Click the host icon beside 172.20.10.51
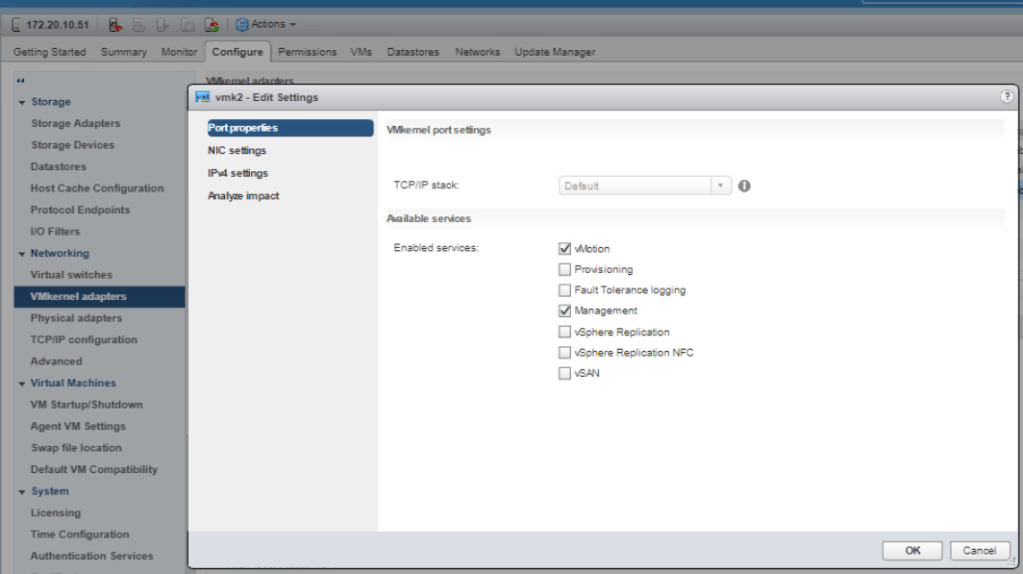This screenshot has width=1023, height=574. [x=17, y=24]
